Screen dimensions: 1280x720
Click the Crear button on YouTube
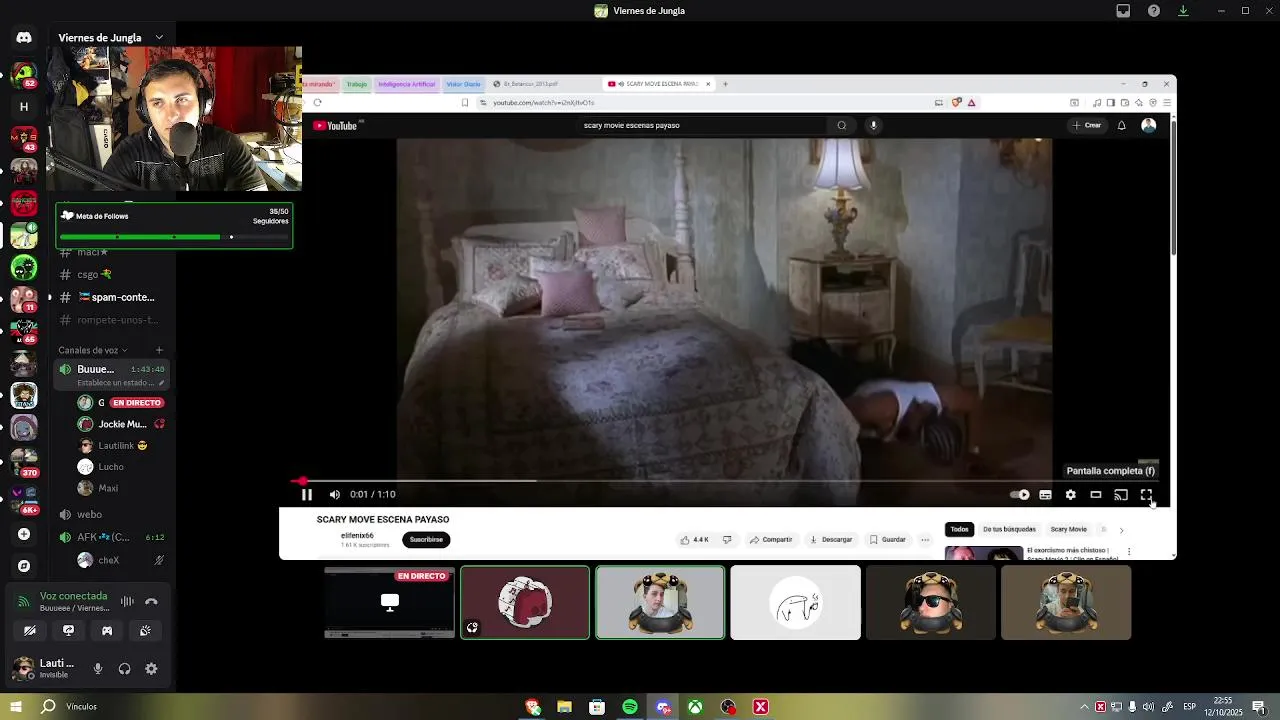[x=1086, y=126]
